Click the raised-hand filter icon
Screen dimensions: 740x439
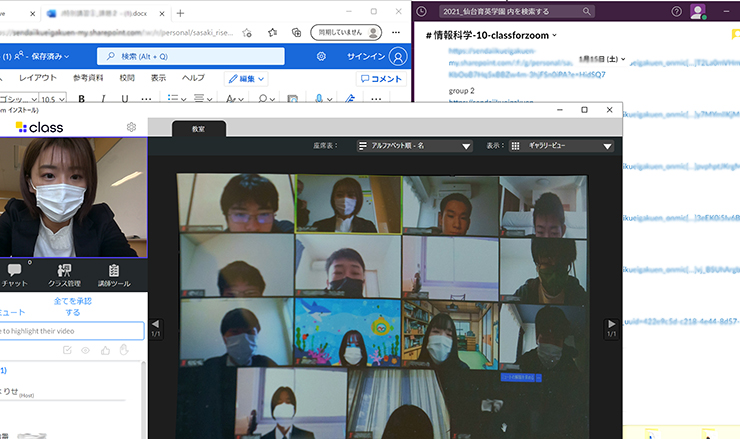click(x=124, y=350)
